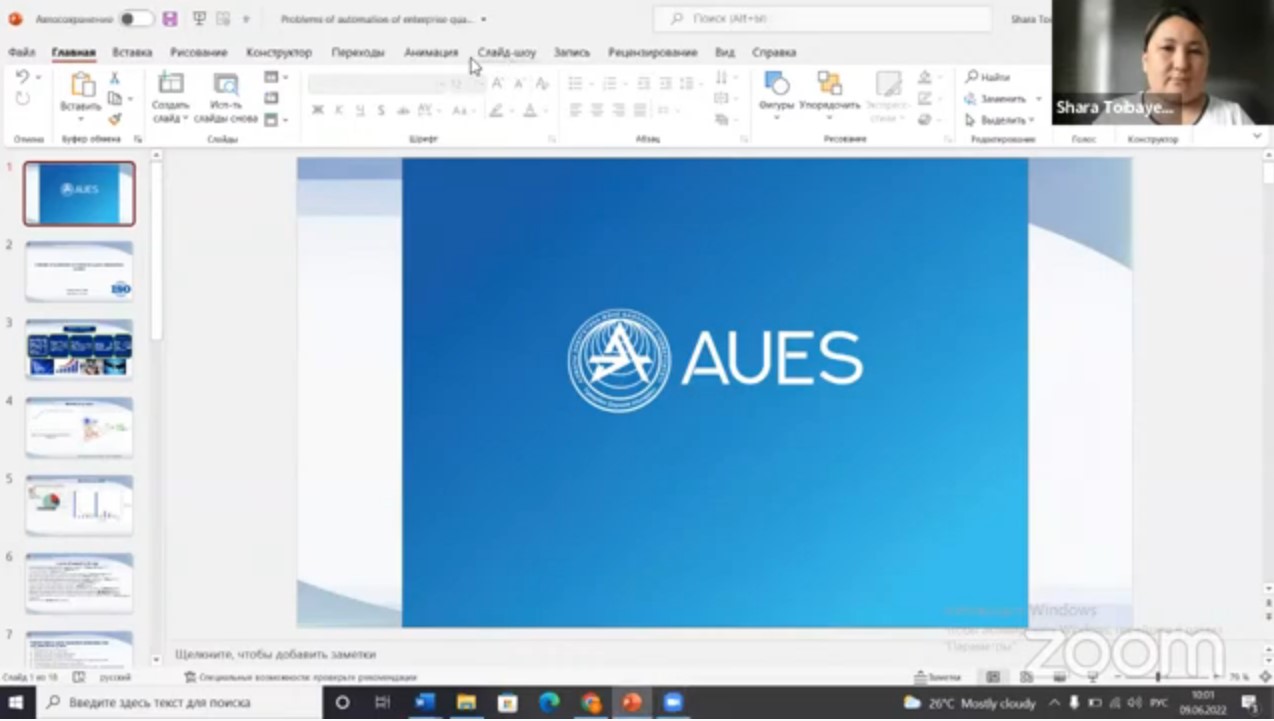Image resolution: width=1274 pixels, height=721 pixels.
Task: Click the notes area Щелкните, чтобы добавить заметки
Action: click(x=276, y=654)
